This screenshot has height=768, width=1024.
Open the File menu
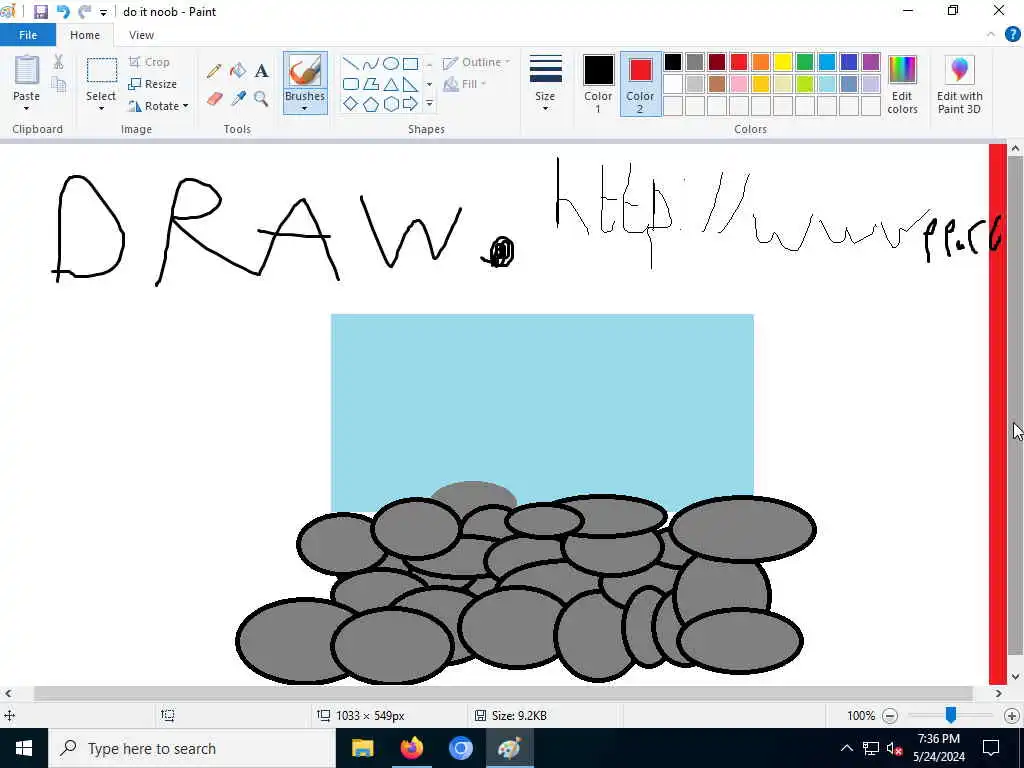[x=28, y=35]
